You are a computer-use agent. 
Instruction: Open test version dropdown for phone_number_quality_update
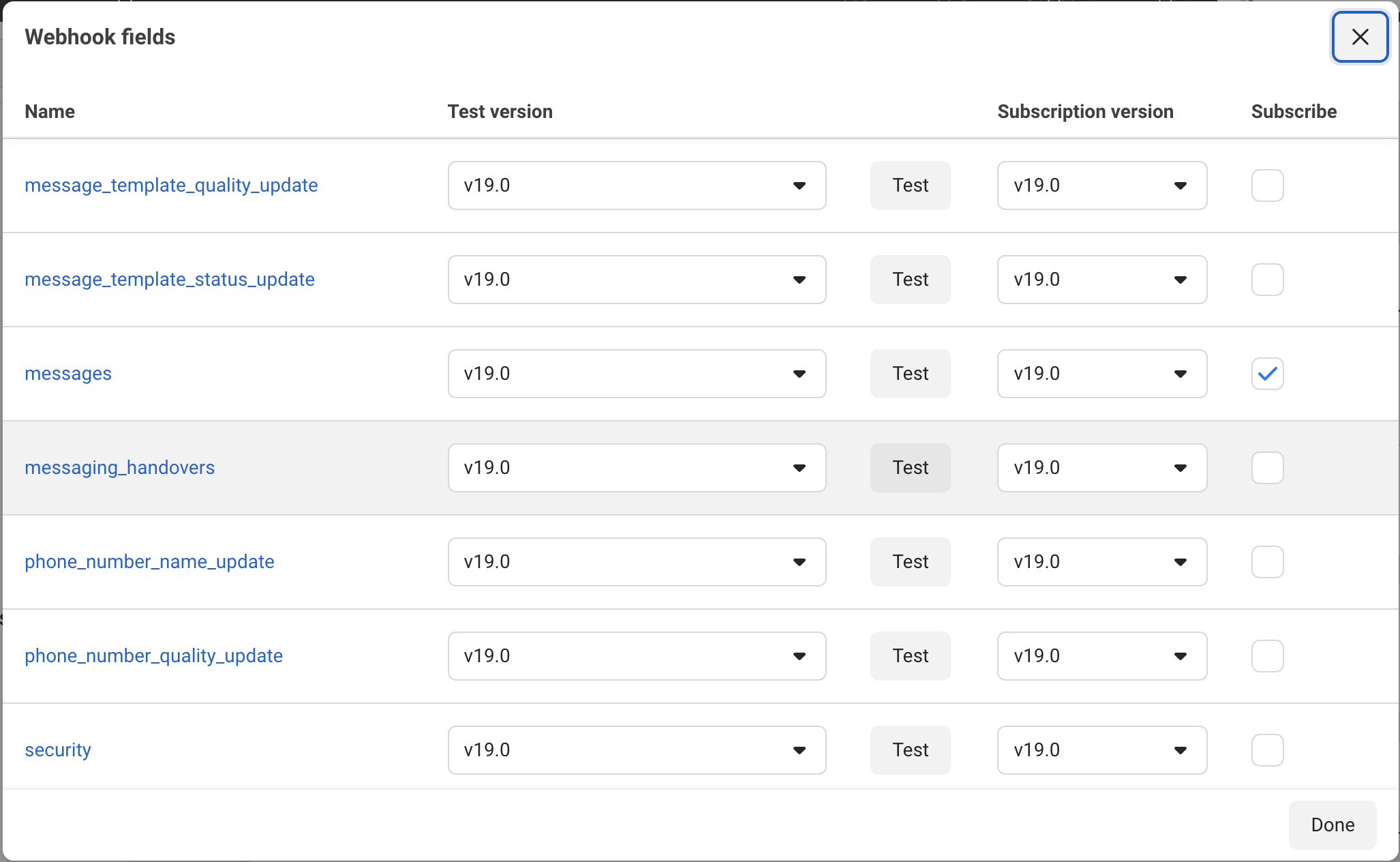tap(637, 656)
